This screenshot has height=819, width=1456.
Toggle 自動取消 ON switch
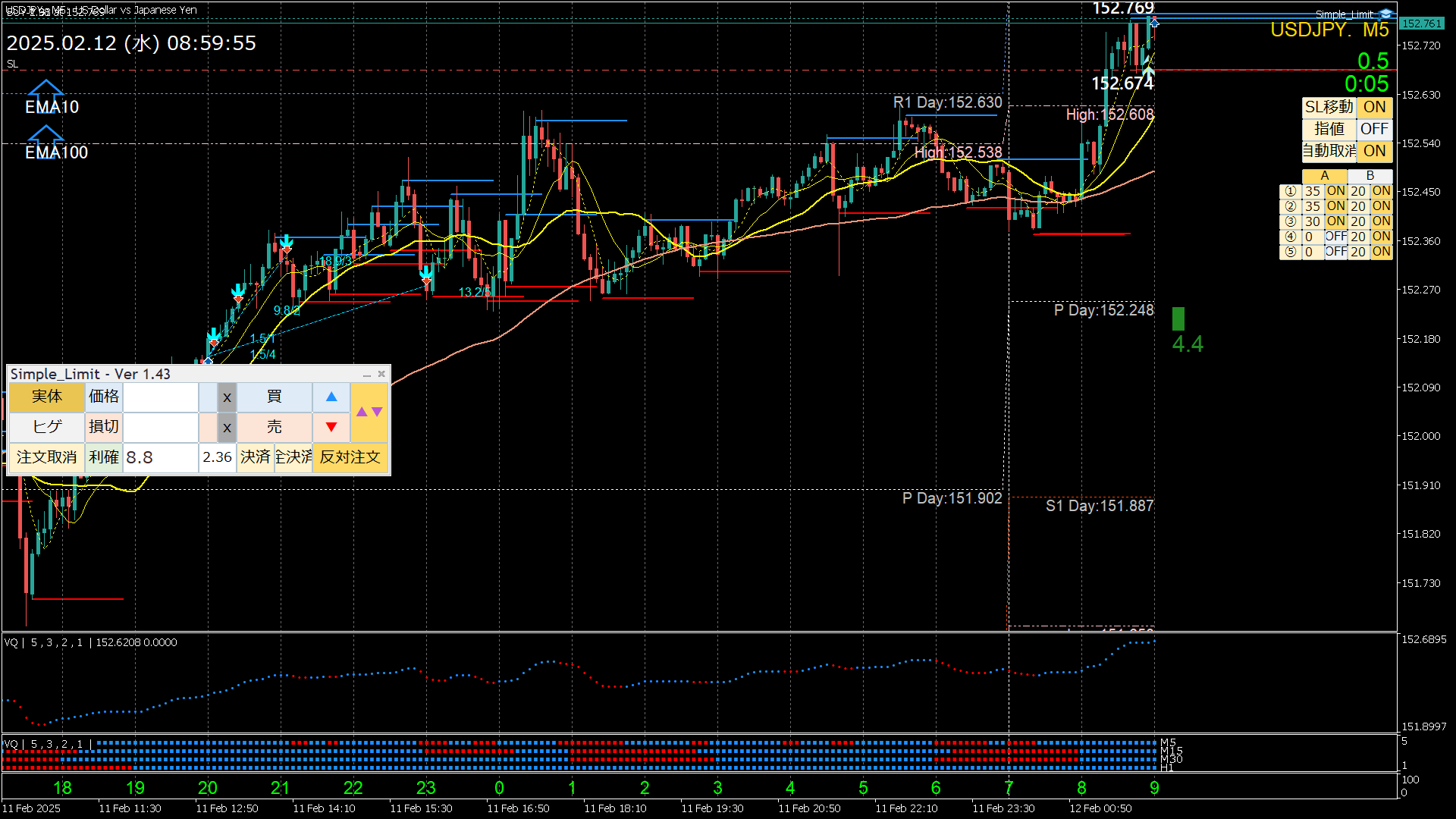pos(1374,151)
